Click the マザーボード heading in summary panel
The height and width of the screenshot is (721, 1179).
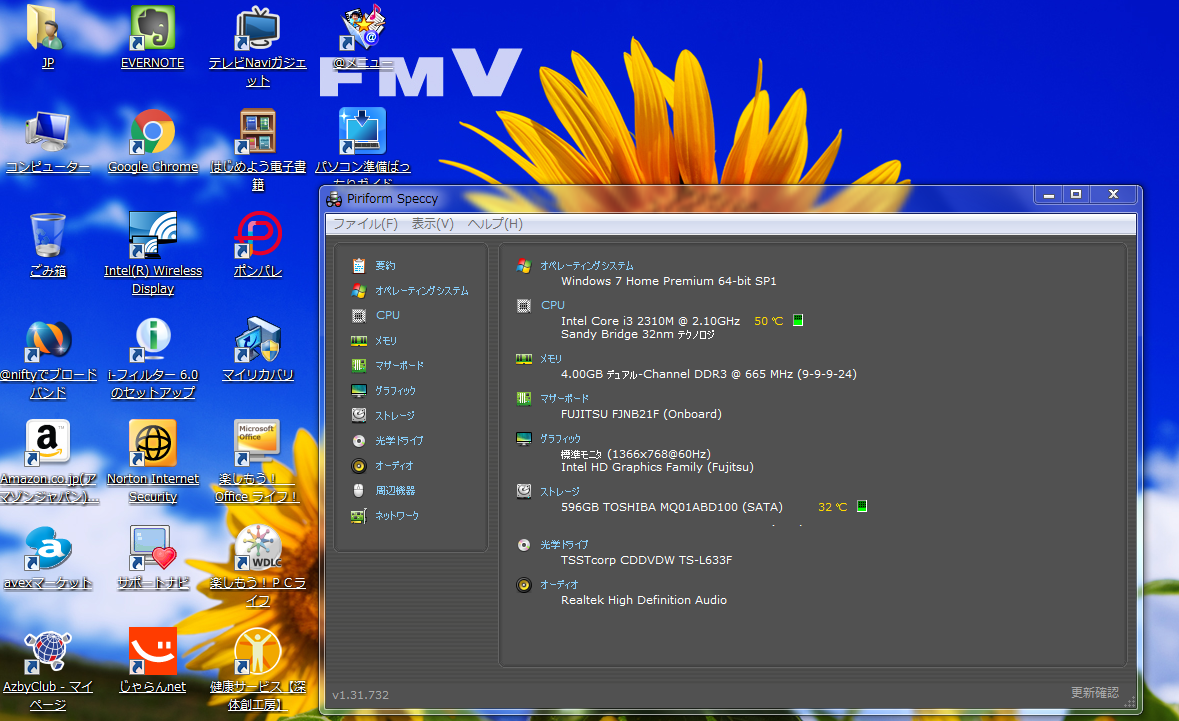(x=564, y=398)
